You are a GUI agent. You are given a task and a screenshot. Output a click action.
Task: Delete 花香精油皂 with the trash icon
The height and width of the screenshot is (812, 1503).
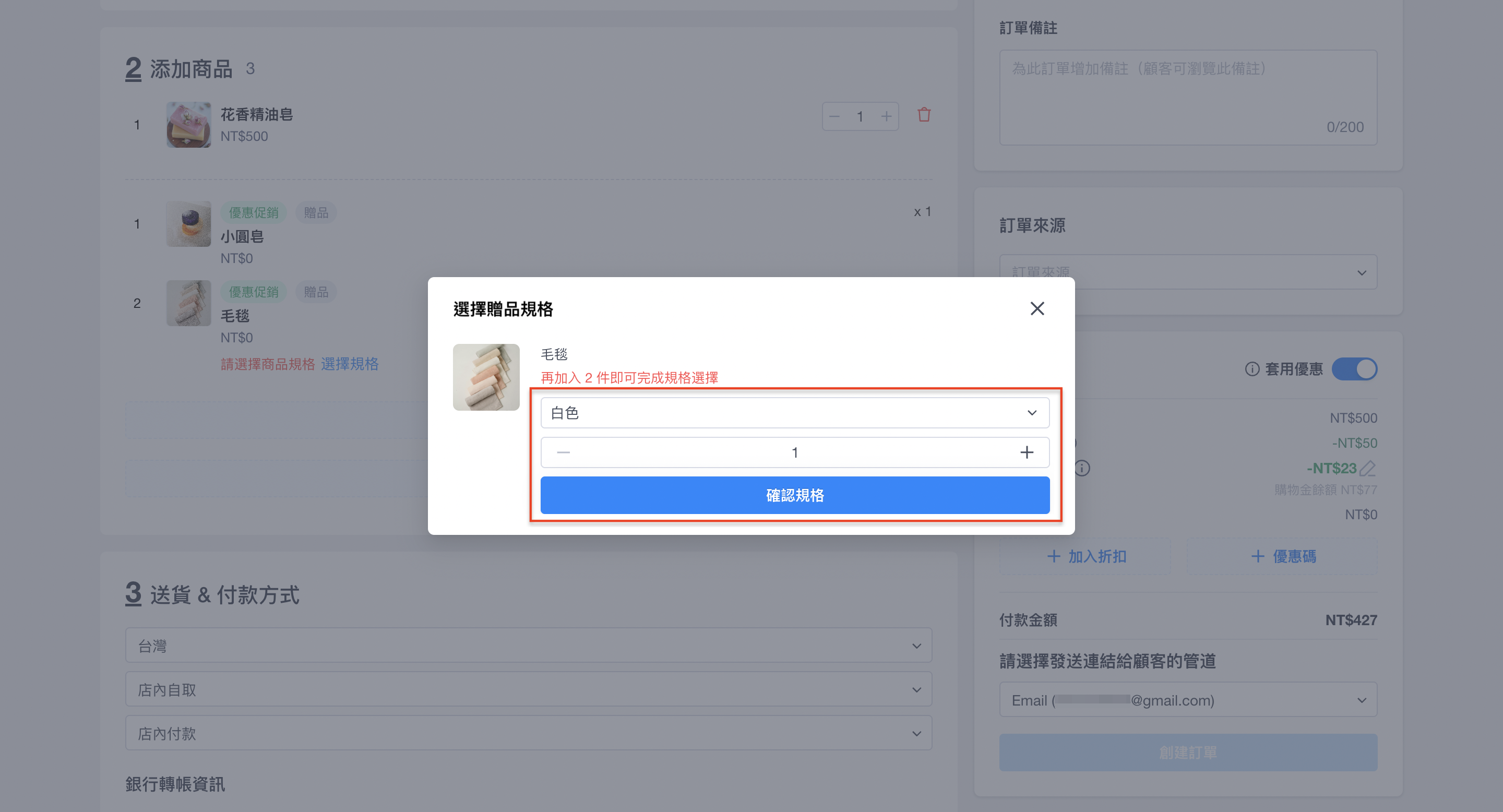(x=924, y=115)
